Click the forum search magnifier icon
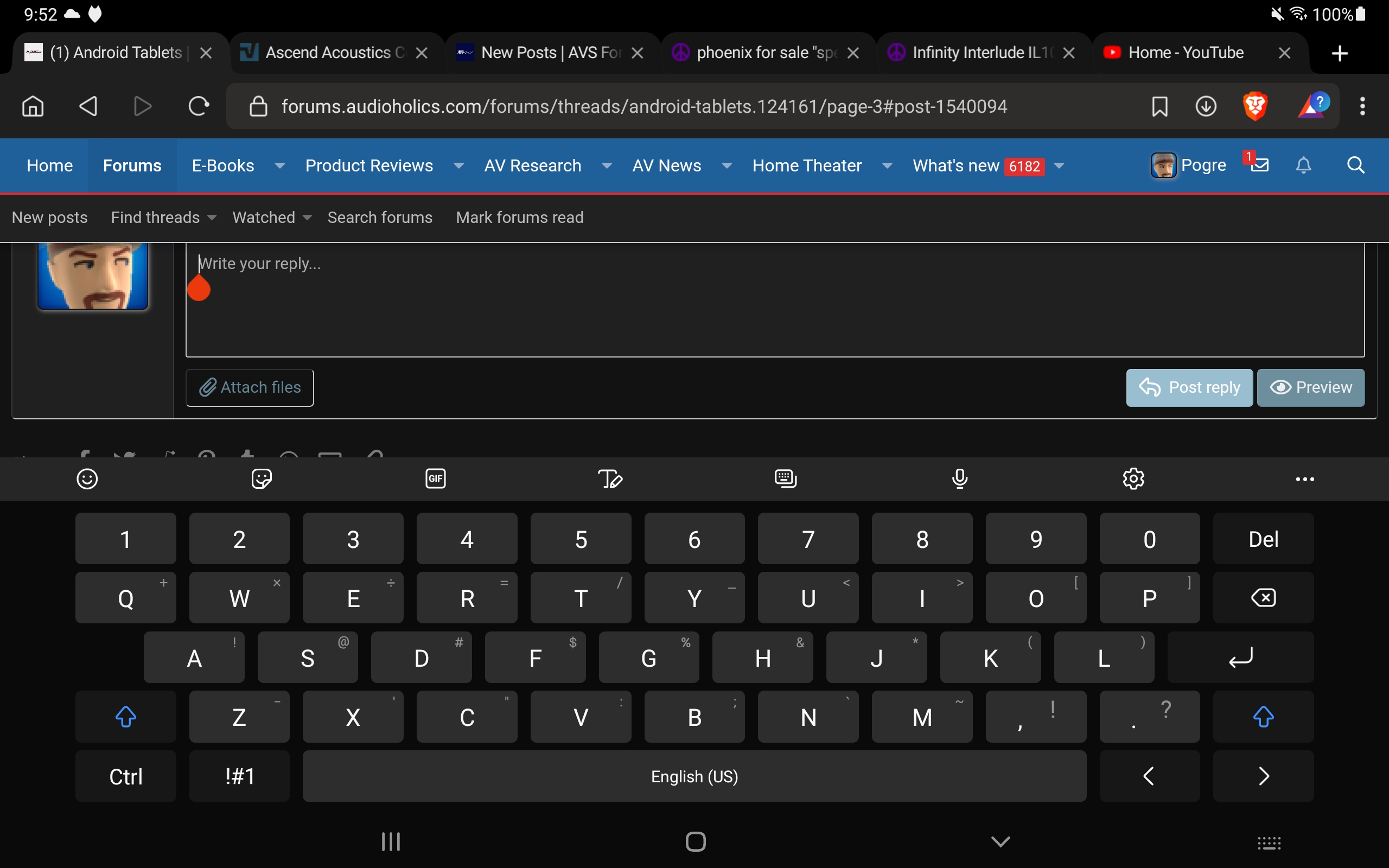The image size is (1389, 868). [1356, 165]
